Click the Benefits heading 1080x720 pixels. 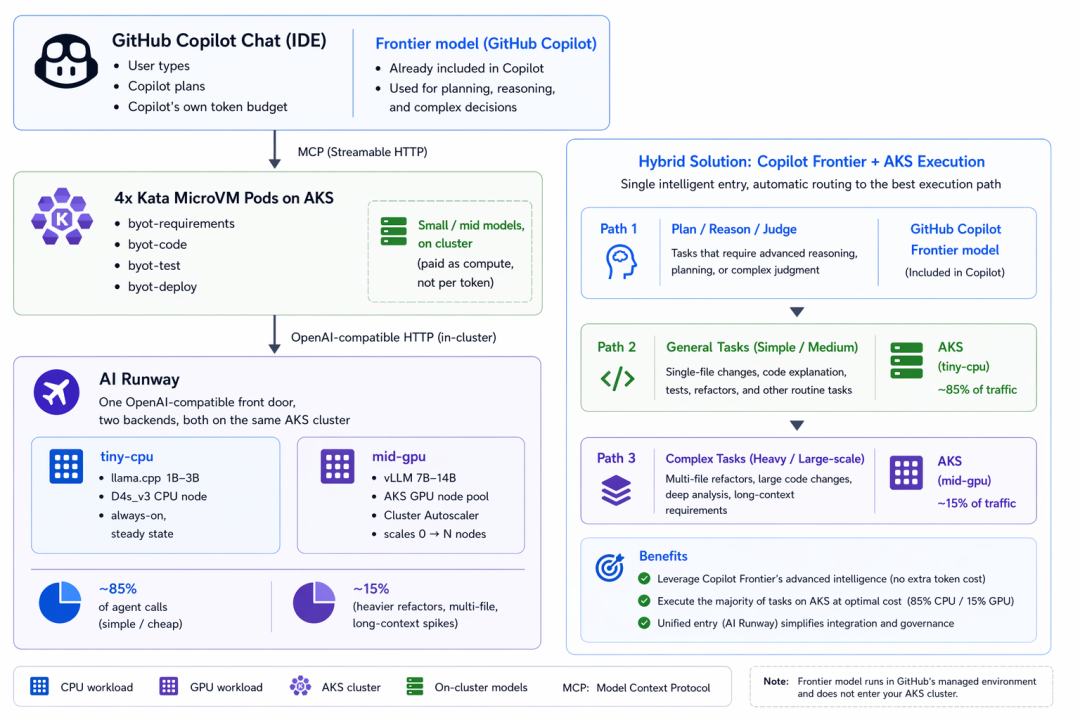(663, 556)
